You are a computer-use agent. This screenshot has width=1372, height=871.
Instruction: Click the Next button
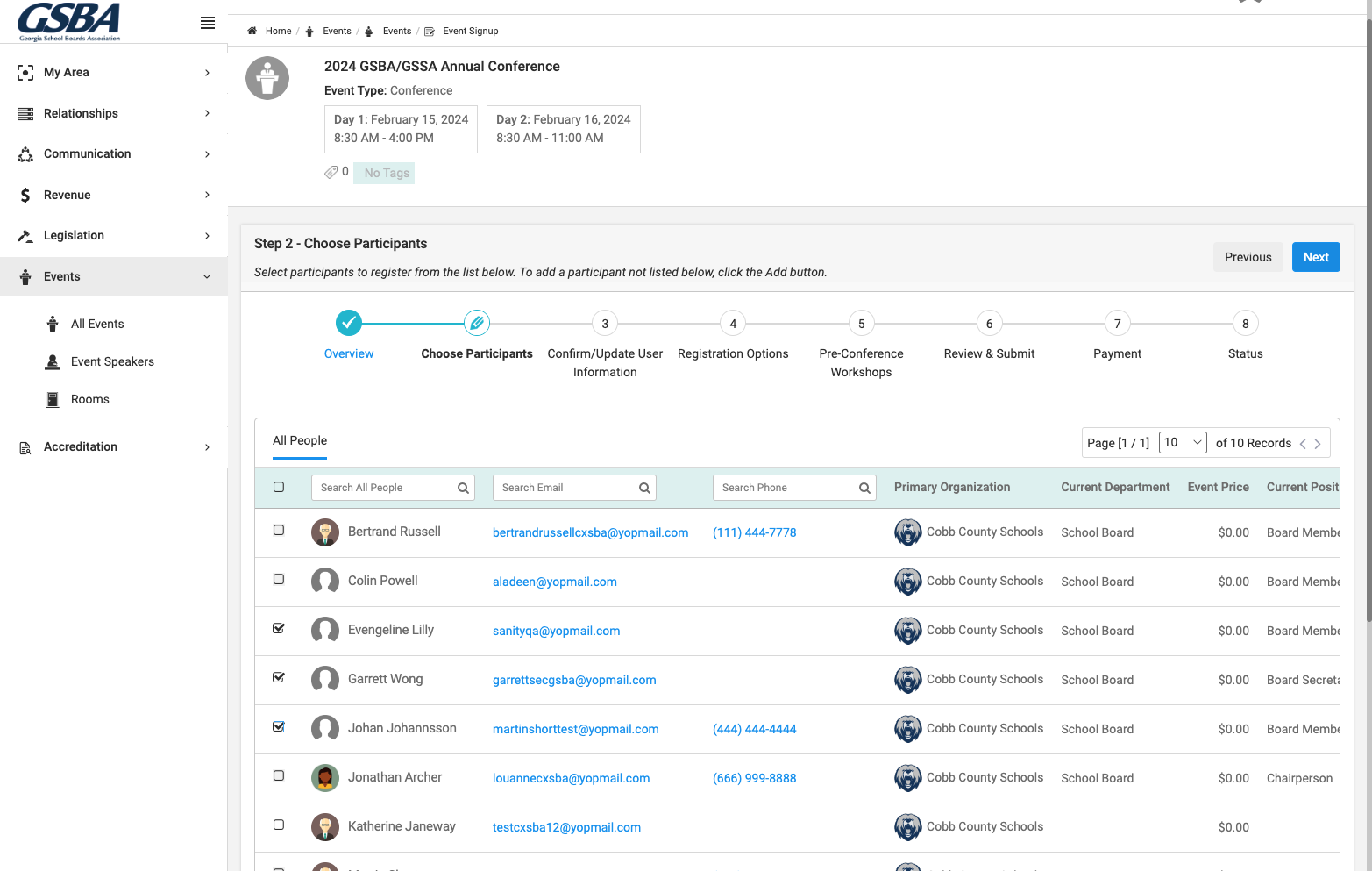tap(1316, 257)
